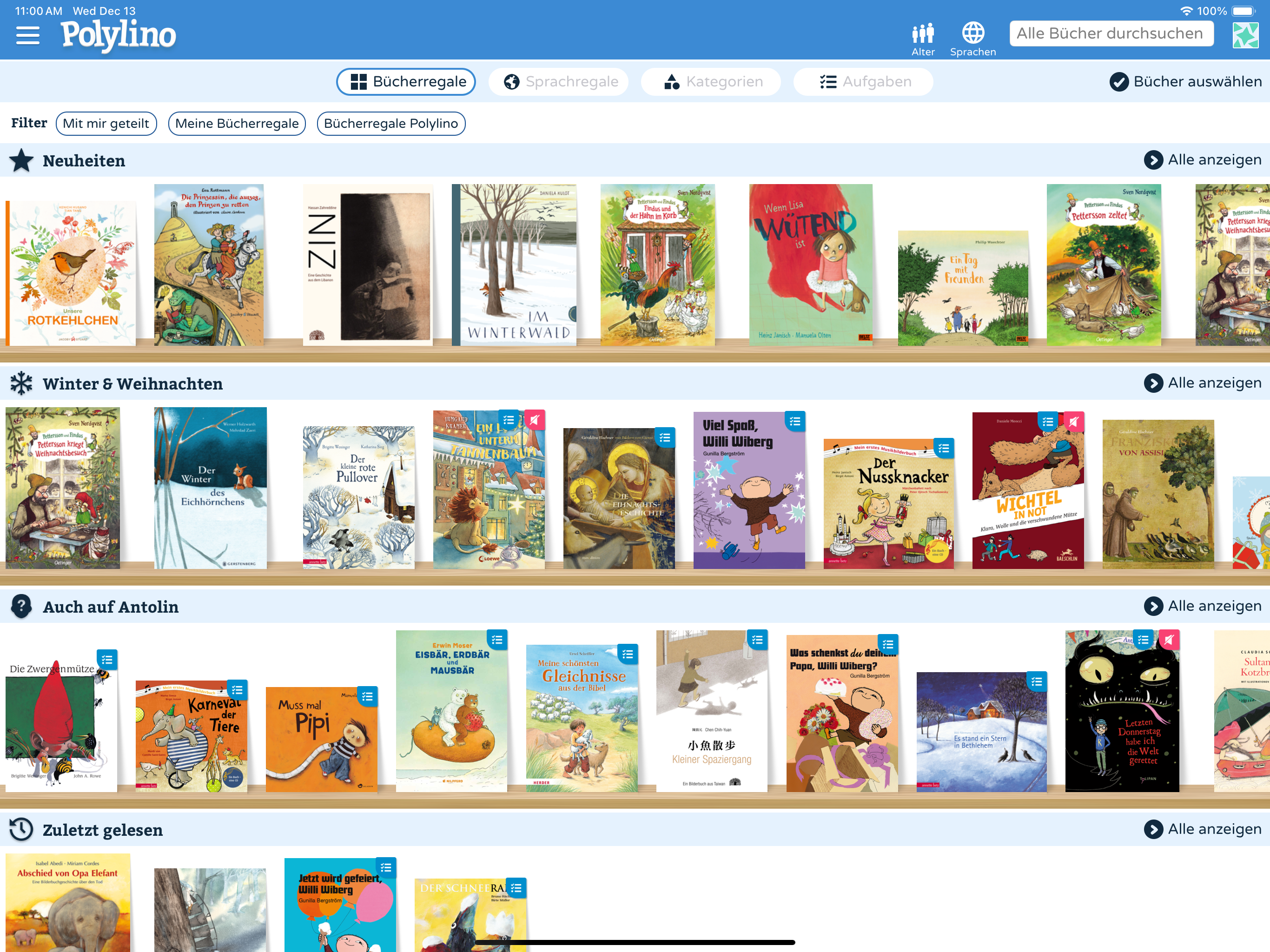Tap the tasks icon on Karneval der Tiere

coord(237,690)
